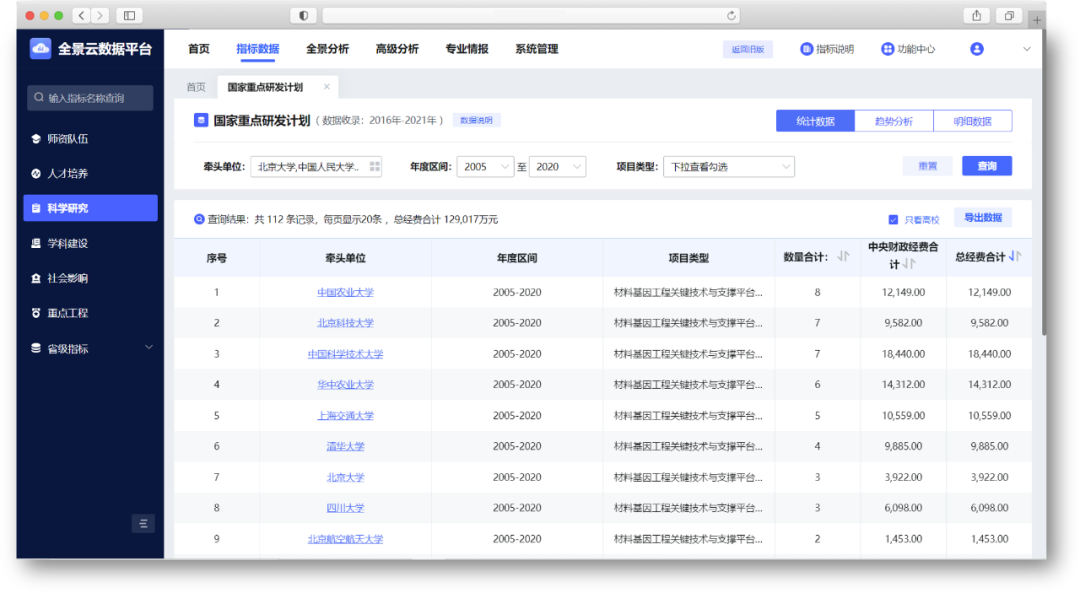This screenshot has height=593, width=1080.
Task: Sort by 中央财政经费合计 arrows
Action: [x=909, y=264]
